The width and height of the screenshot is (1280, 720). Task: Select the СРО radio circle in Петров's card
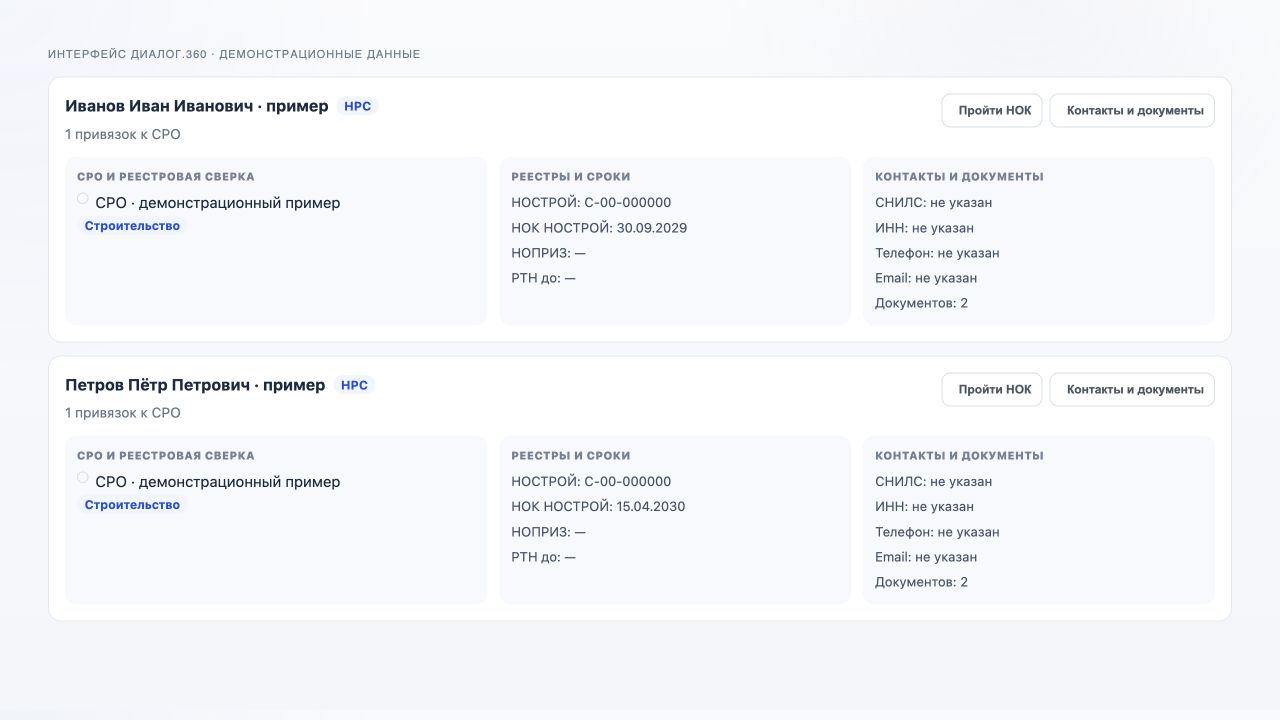tap(83, 478)
